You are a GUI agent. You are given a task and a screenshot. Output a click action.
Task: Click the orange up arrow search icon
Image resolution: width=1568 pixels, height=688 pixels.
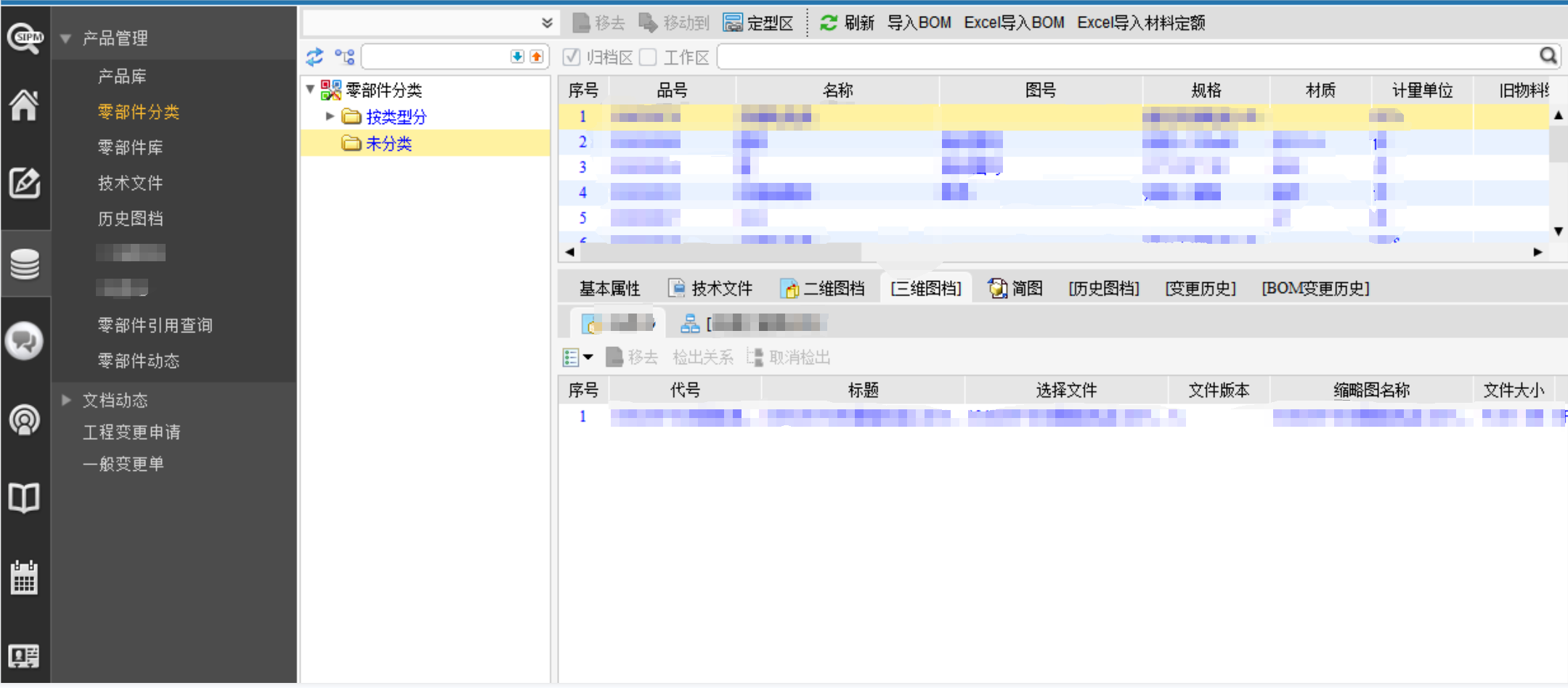click(537, 57)
